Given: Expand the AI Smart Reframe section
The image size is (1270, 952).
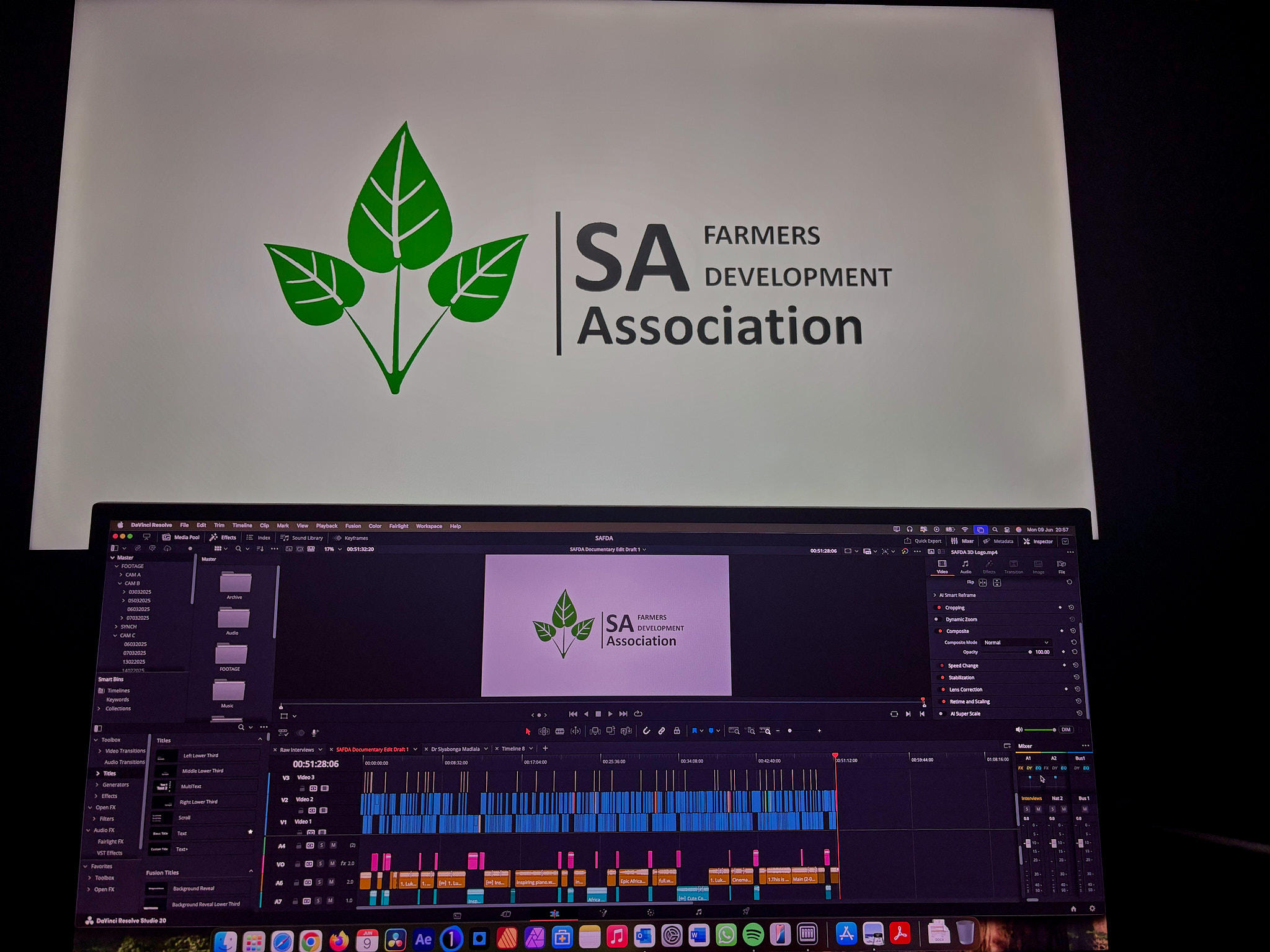Looking at the screenshot, I should (x=935, y=595).
